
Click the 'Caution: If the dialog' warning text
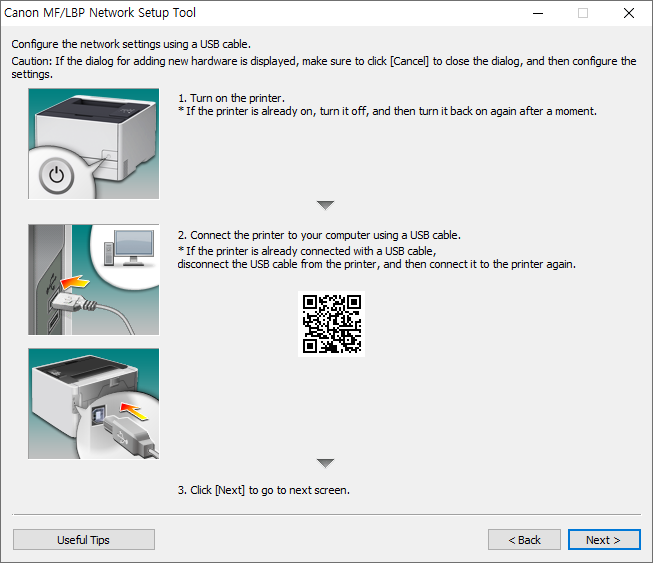[324, 67]
